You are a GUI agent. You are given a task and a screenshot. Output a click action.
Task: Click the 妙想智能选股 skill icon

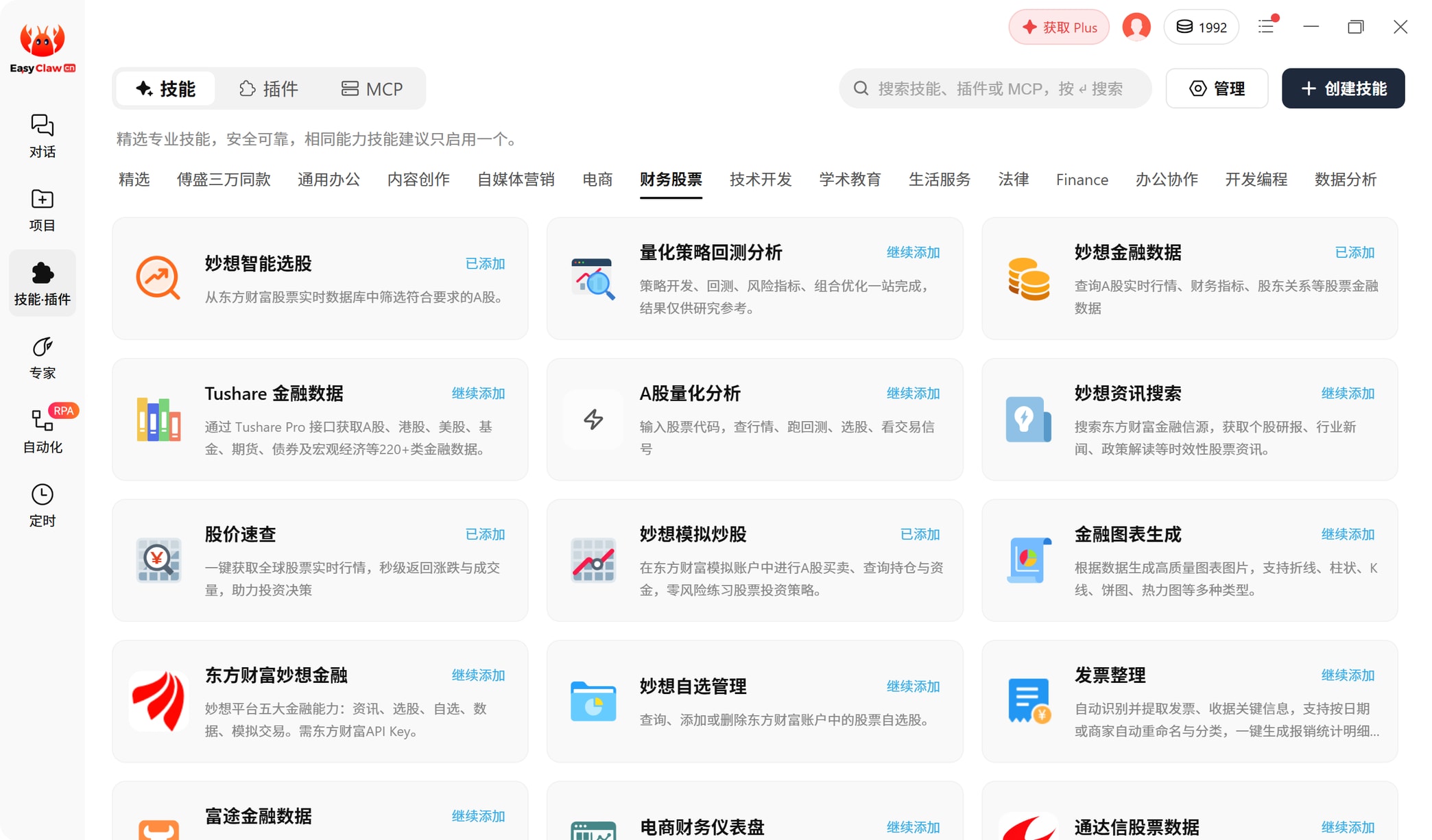pyautogui.click(x=158, y=278)
